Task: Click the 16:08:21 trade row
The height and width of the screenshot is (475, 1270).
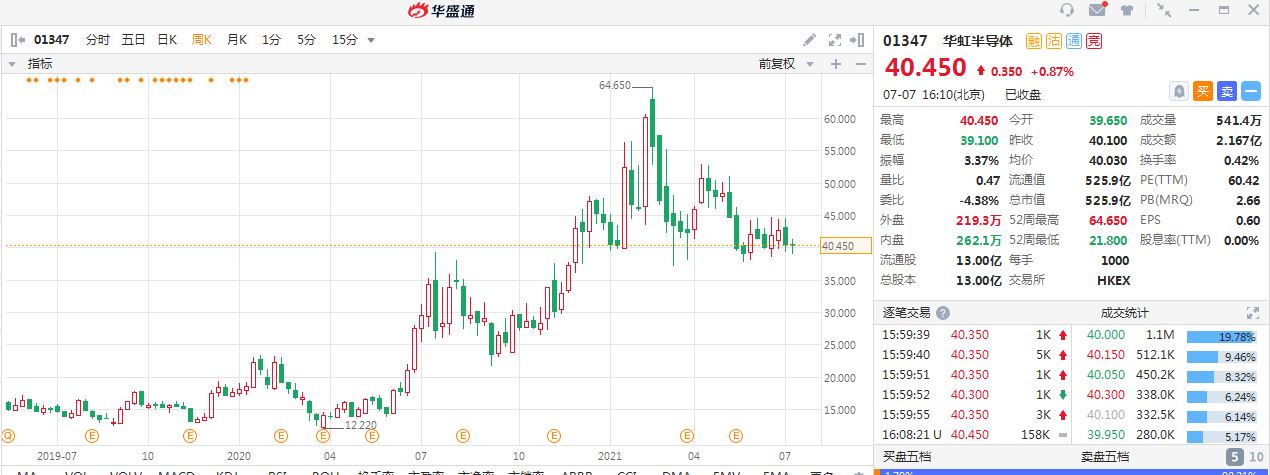Action: pos(971,435)
